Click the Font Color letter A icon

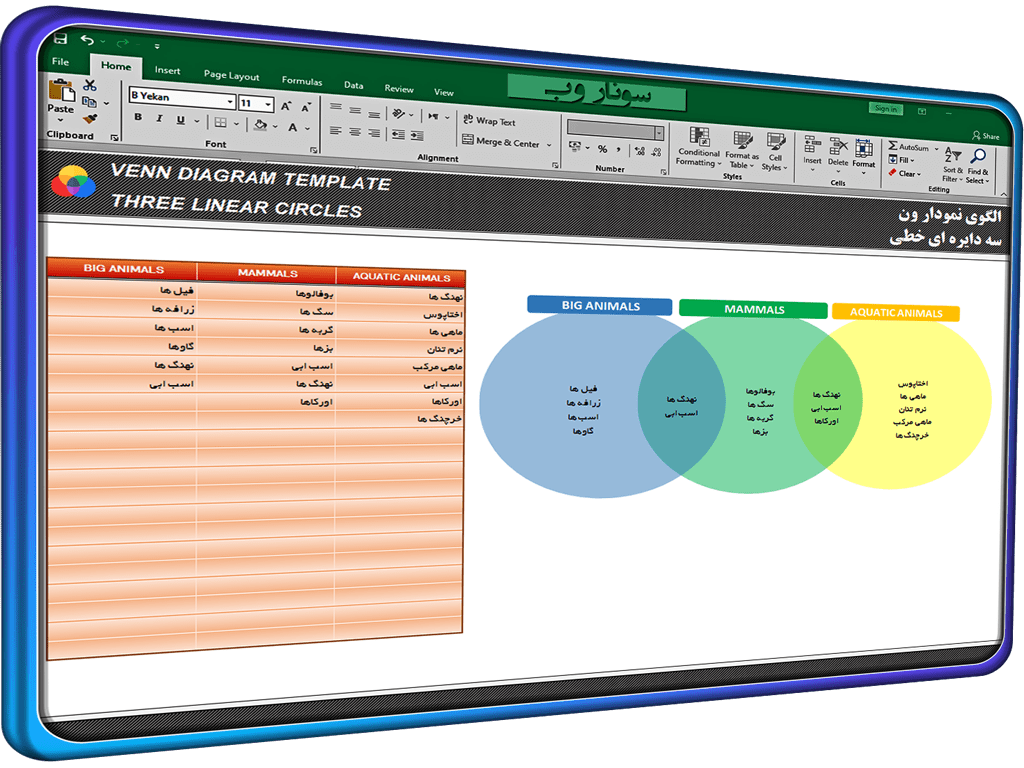(x=293, y=127)
